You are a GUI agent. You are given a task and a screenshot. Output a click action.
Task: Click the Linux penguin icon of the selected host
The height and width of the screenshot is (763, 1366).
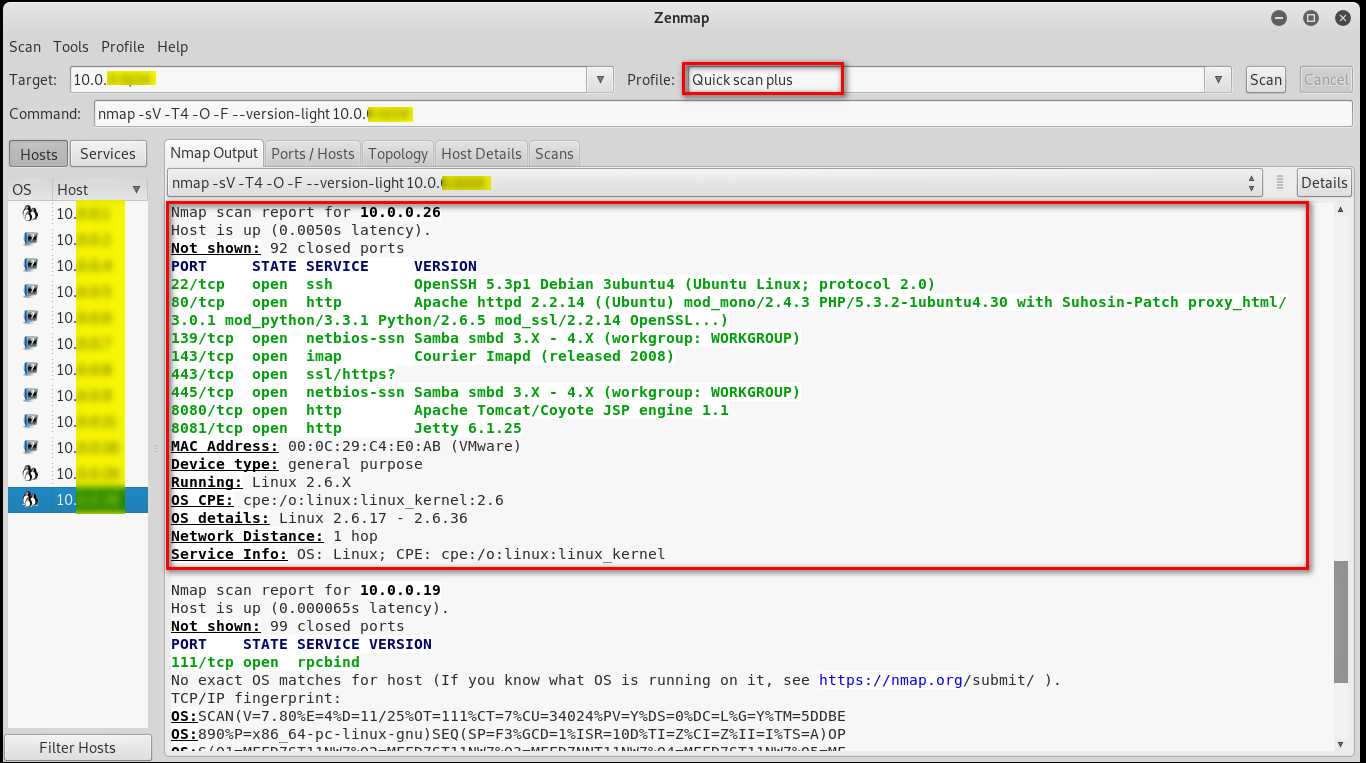coord(30,499)
